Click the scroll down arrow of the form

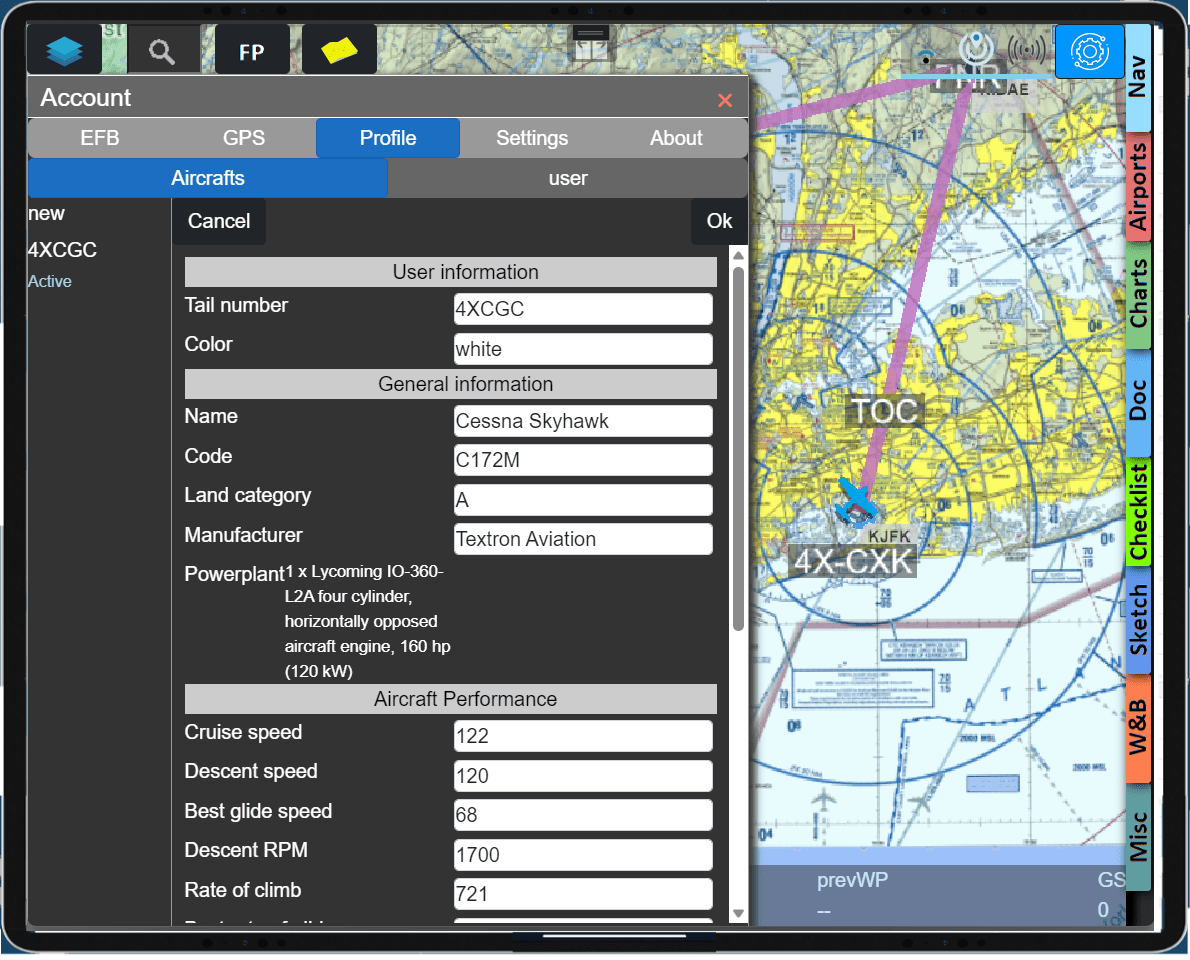(x=739, y=913)
